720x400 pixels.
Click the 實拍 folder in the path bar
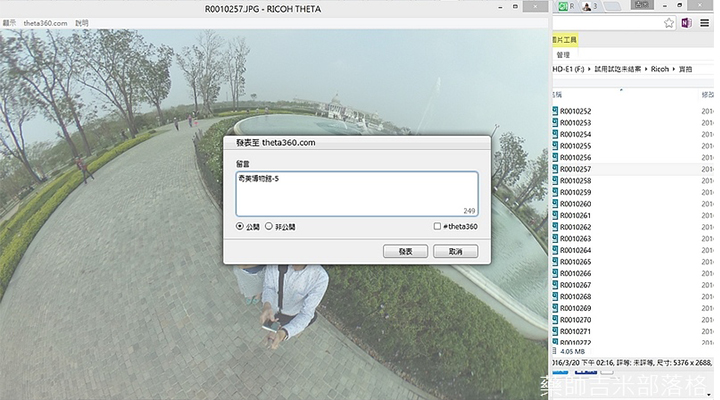point(685,69)
